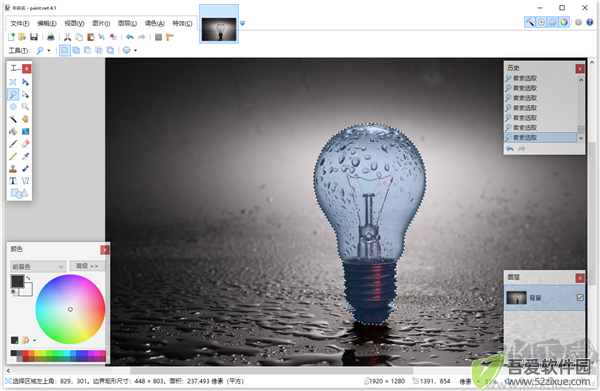The image size is (600, 391).
Task: Open the image list dropdown arrow
Action: pos(242,23)
